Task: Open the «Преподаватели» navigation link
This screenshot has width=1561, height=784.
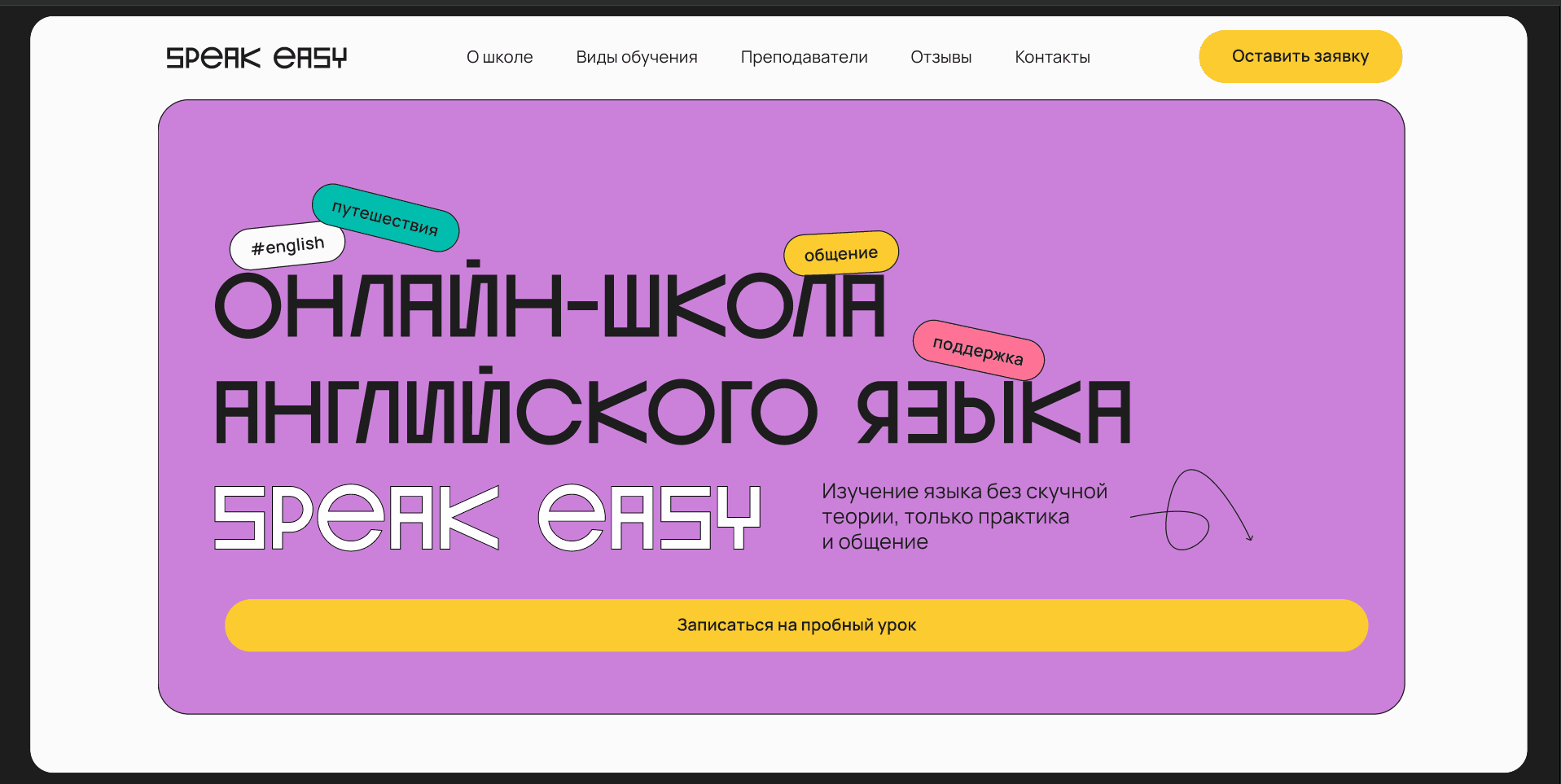Action: [804, 57]
